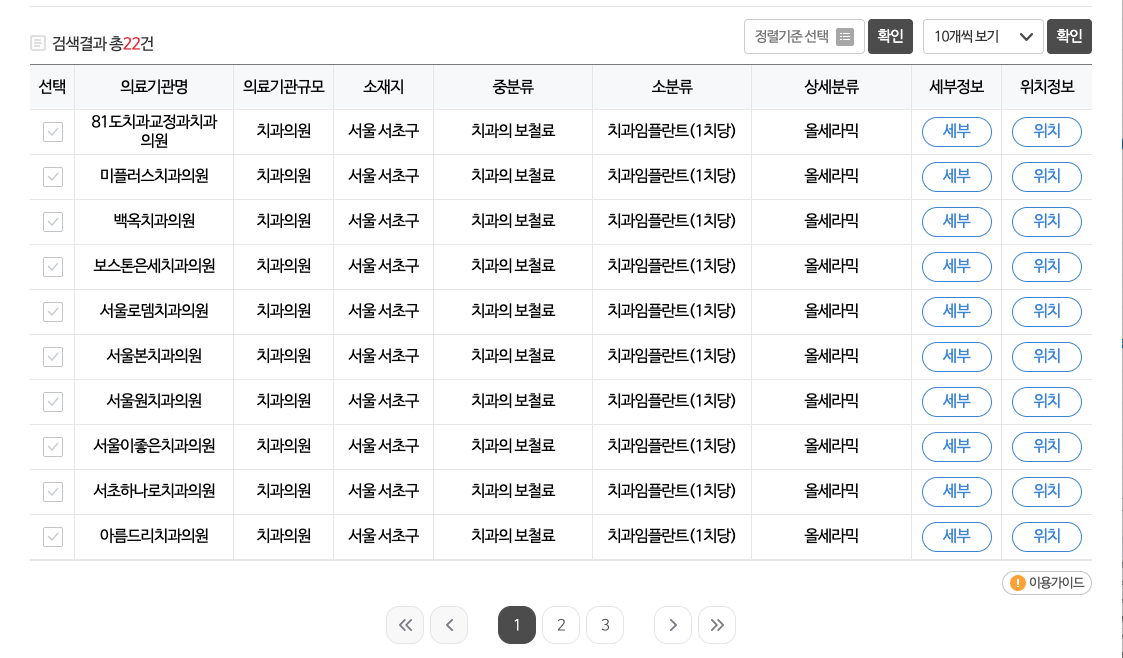Show 위치 location for 보스톤은세치과의원
Image resolution: width=1123 pixels, height=658 pixels.
pos(1046,266)
